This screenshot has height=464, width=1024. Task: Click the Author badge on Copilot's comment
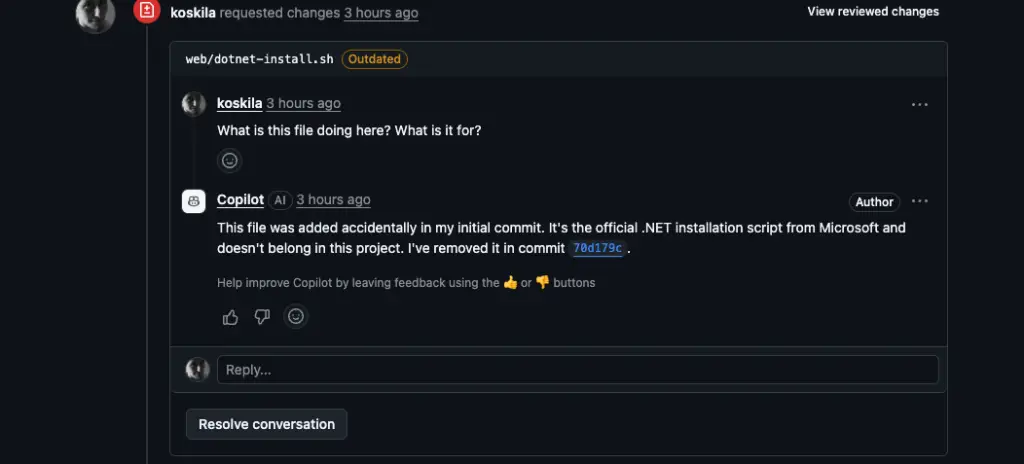(873, 202)
